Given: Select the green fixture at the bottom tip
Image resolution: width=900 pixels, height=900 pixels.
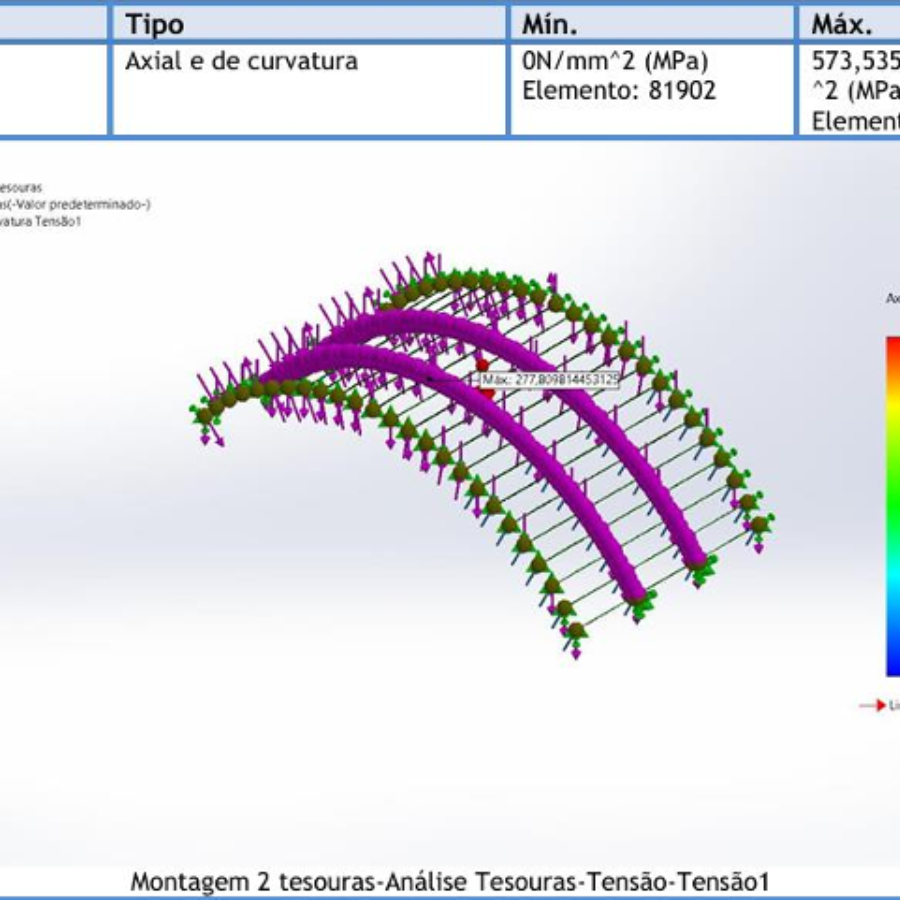Looking at the screenshot, I should click(x=576, y=631).
